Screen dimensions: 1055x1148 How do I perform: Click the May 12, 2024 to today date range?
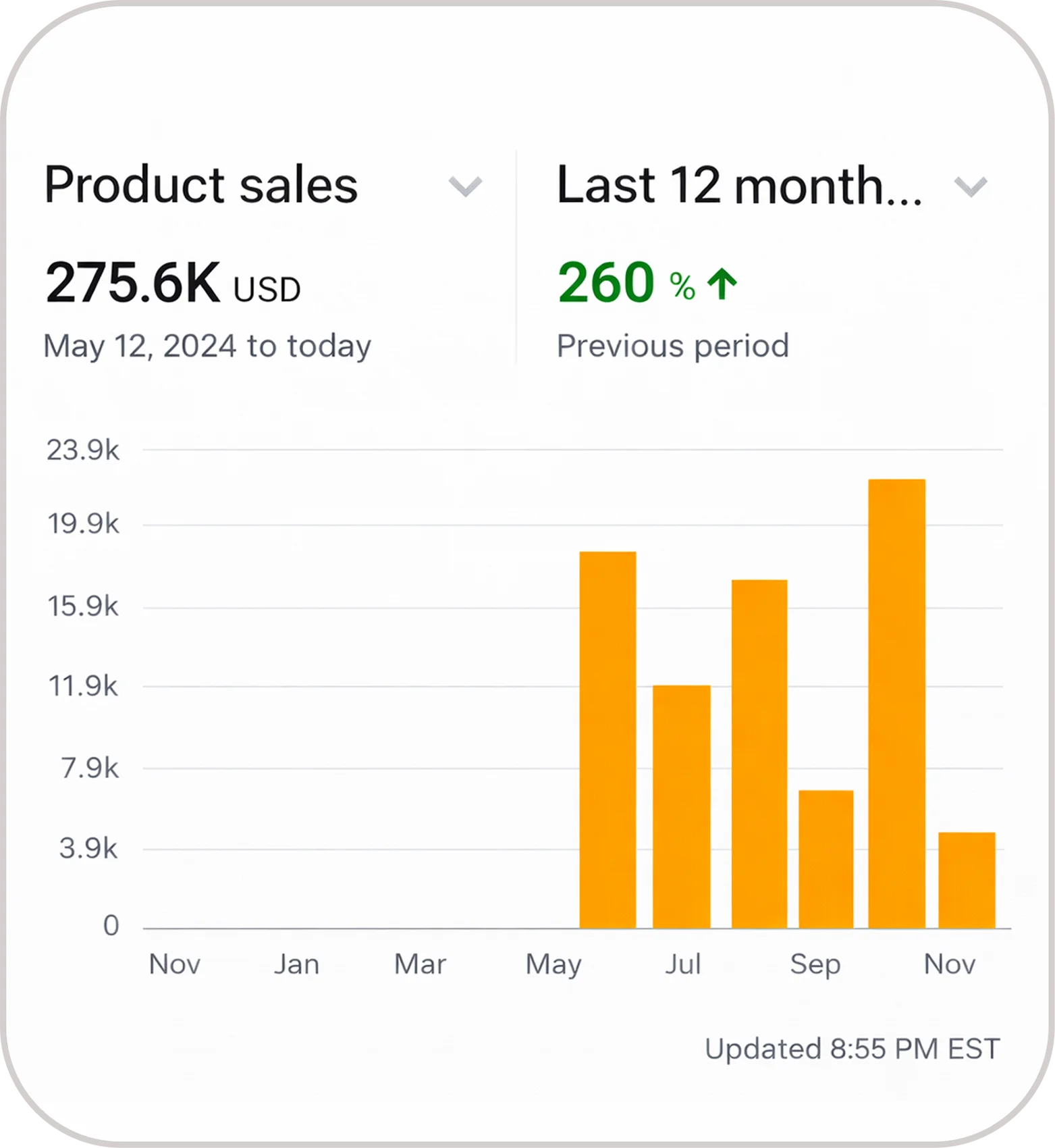pyautogui.click(x=207, y=346)
